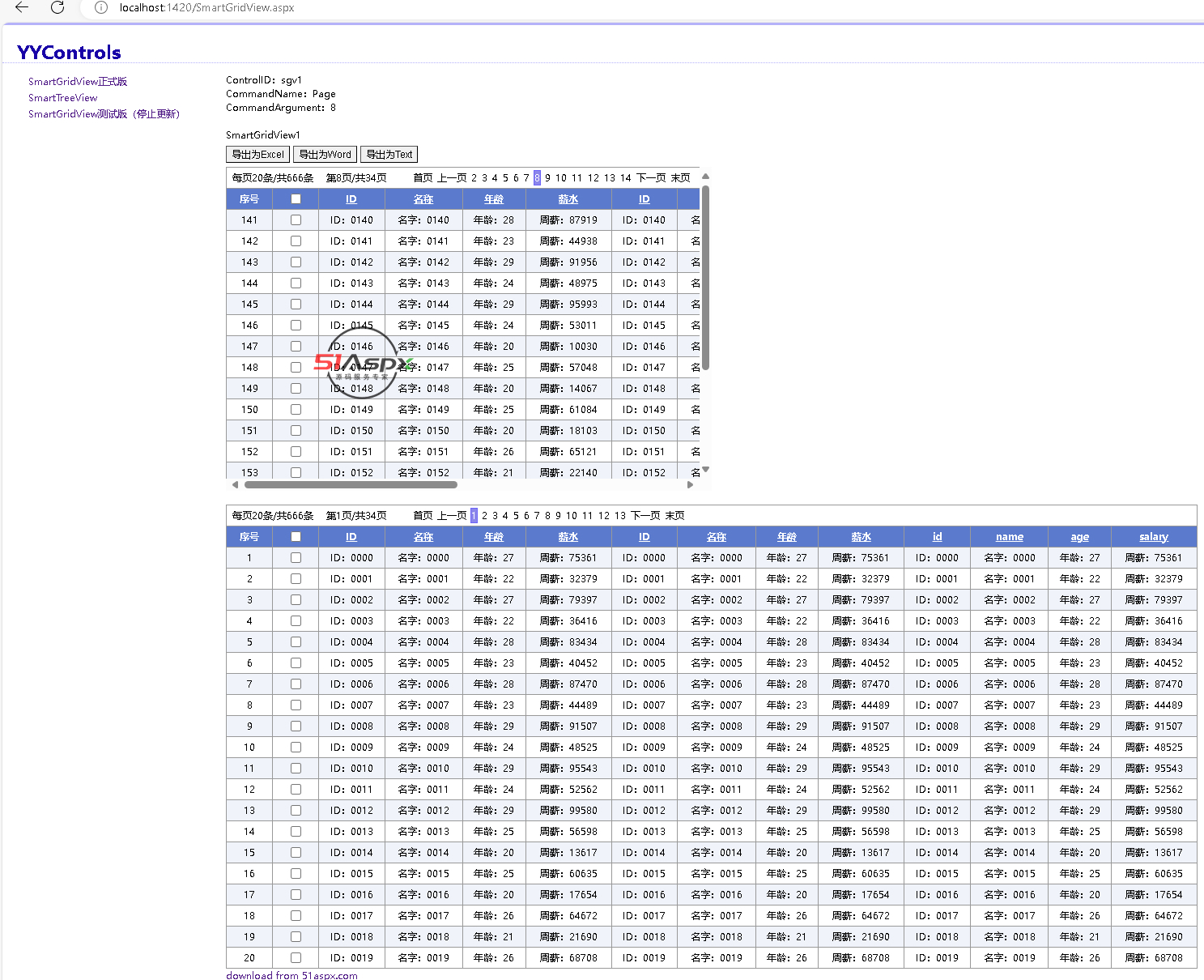Check the checkbox for row 144
This screenshot has height=980, width=1204.
[x=296, y=283]
